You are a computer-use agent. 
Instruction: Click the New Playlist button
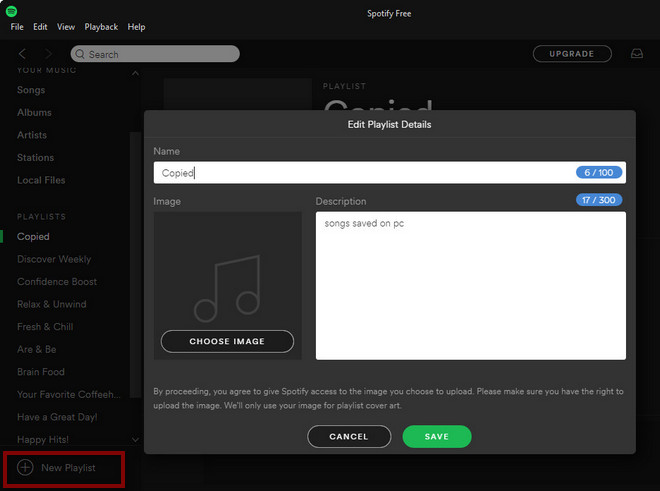point(64,468)
